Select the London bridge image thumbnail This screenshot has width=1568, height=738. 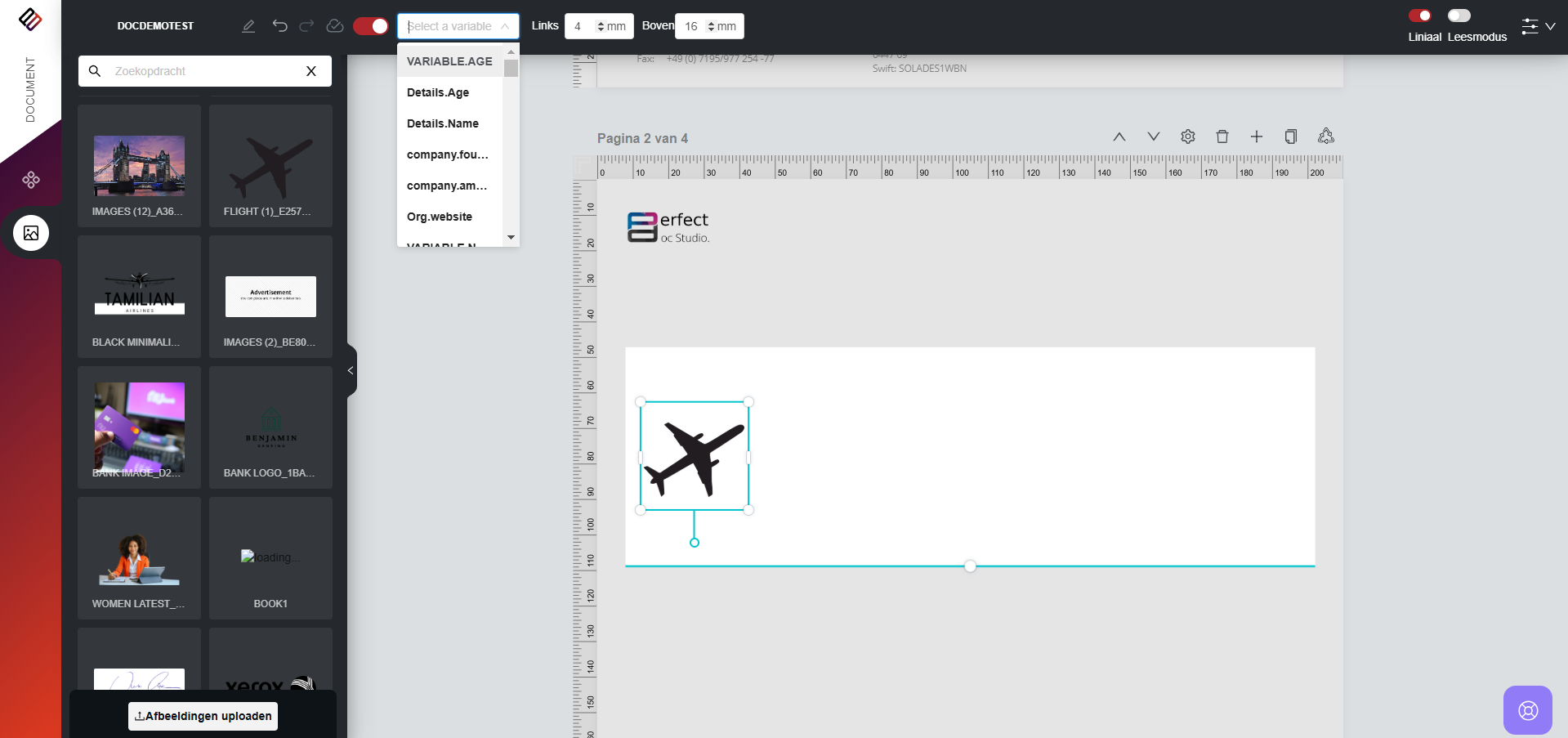click(x=139, y=166)
